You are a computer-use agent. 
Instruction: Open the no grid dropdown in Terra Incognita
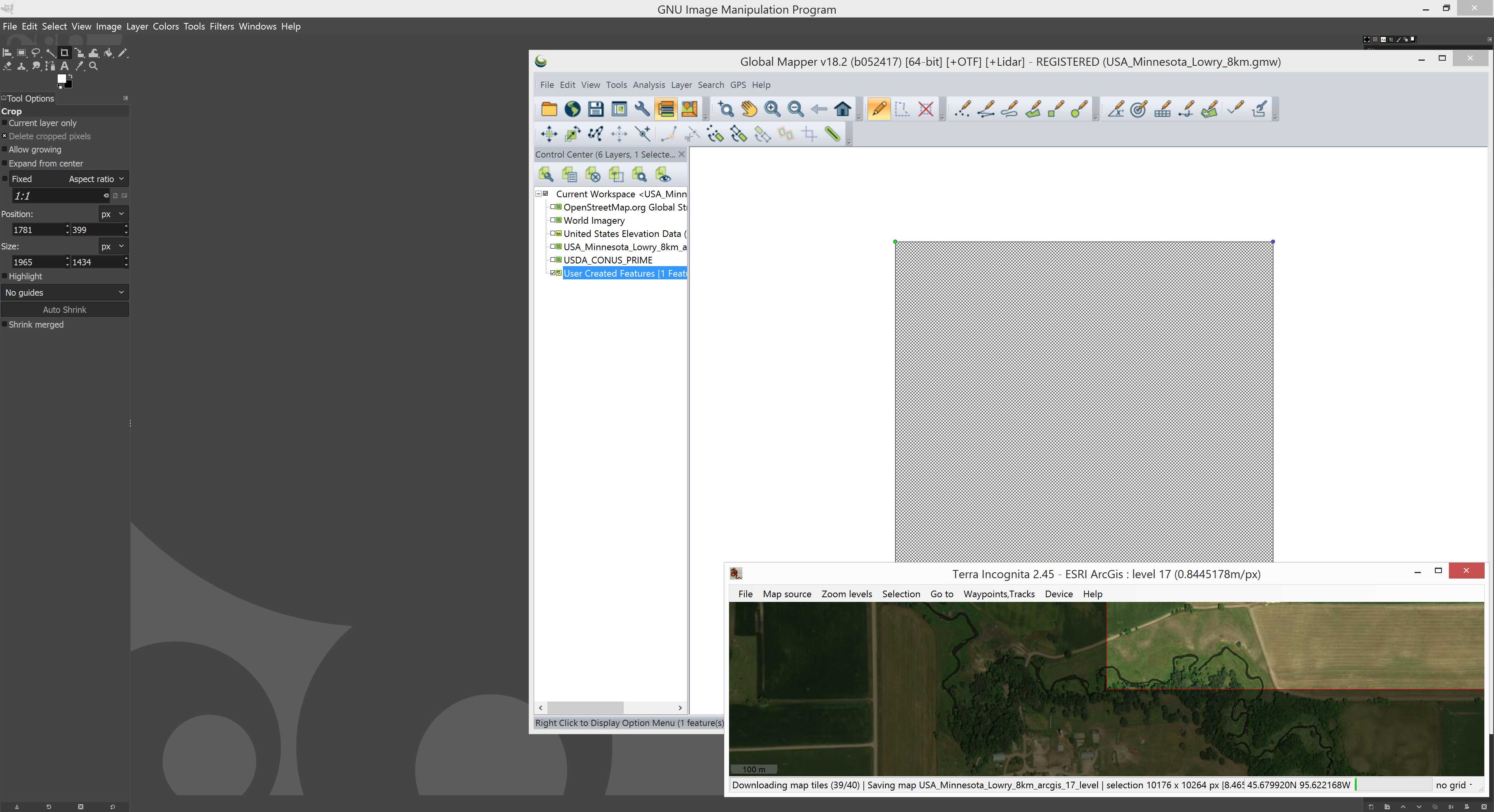(x=1455, y=785)
